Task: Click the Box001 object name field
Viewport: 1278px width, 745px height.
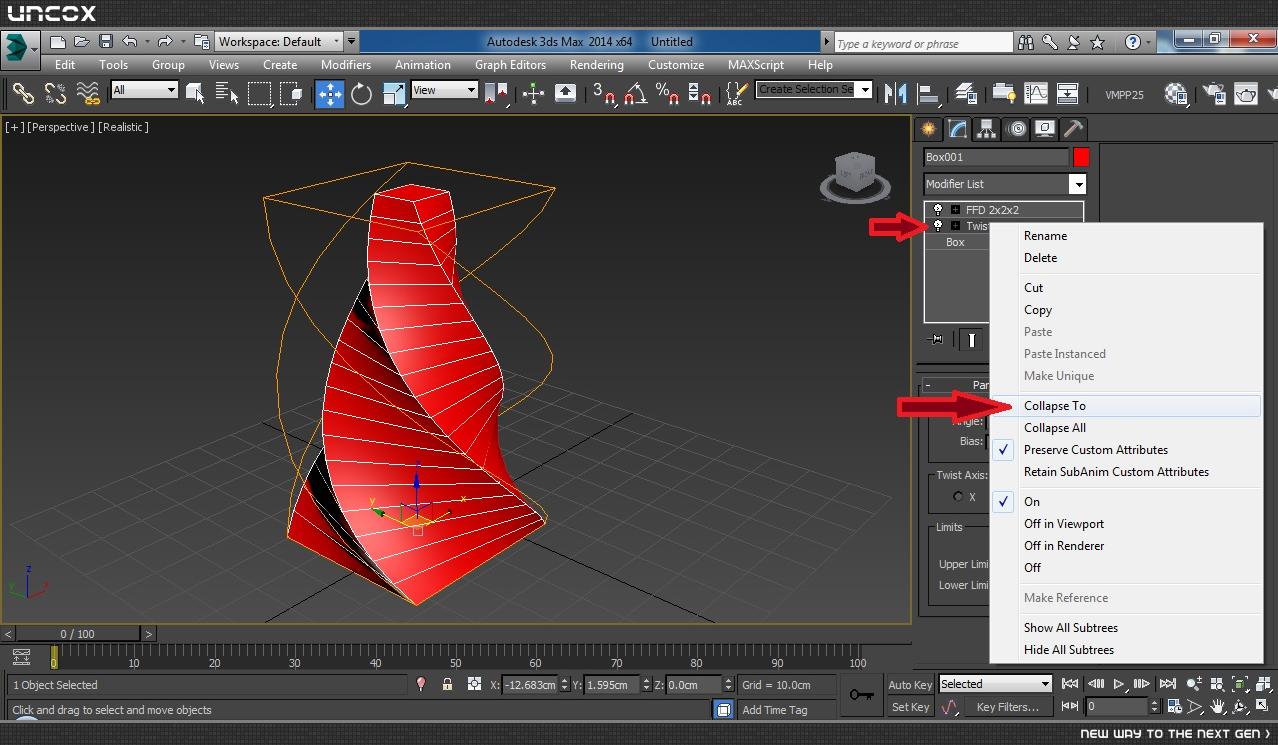Action: coord(996,157)
